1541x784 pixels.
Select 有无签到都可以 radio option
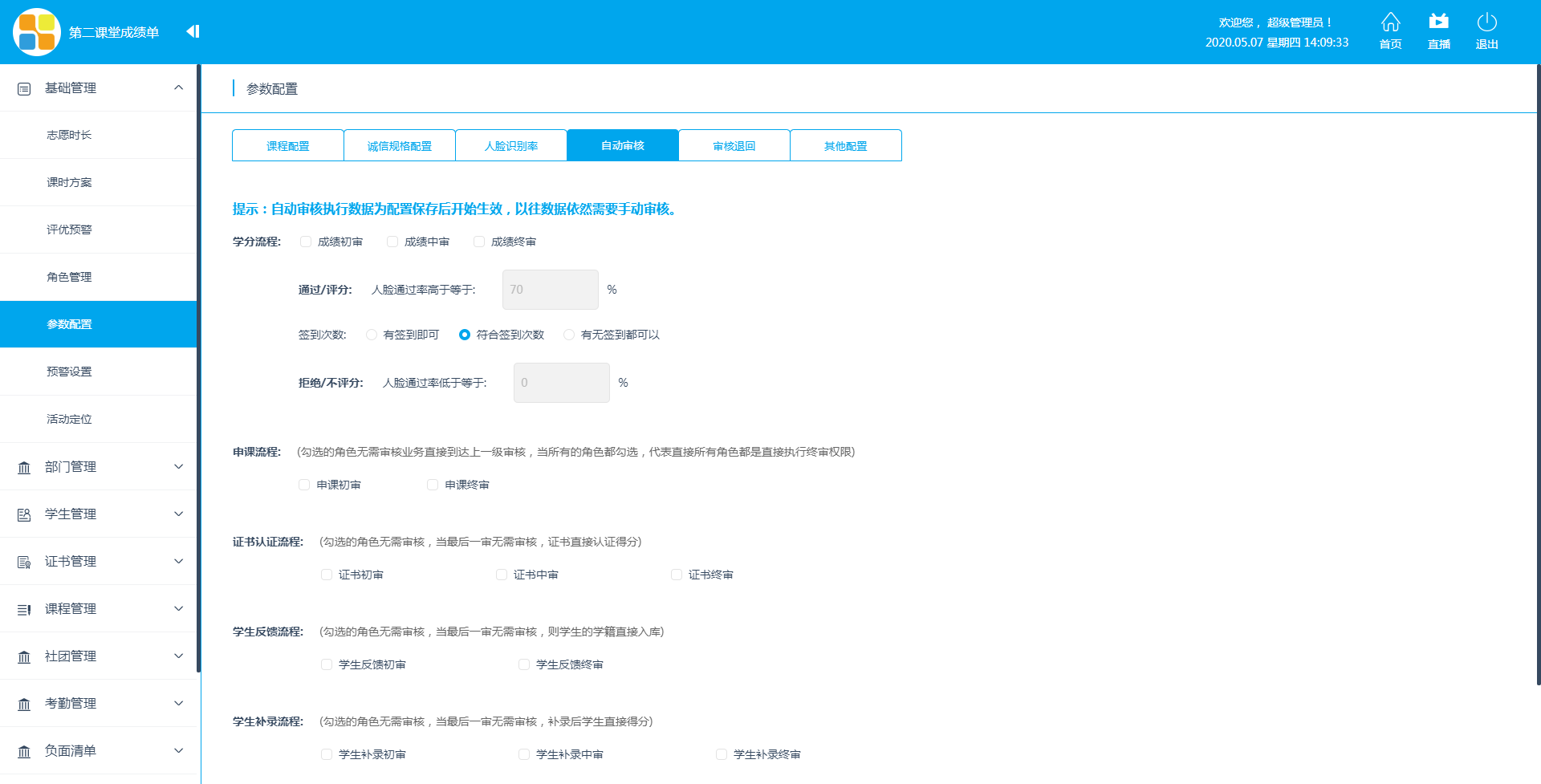(569, 335)
